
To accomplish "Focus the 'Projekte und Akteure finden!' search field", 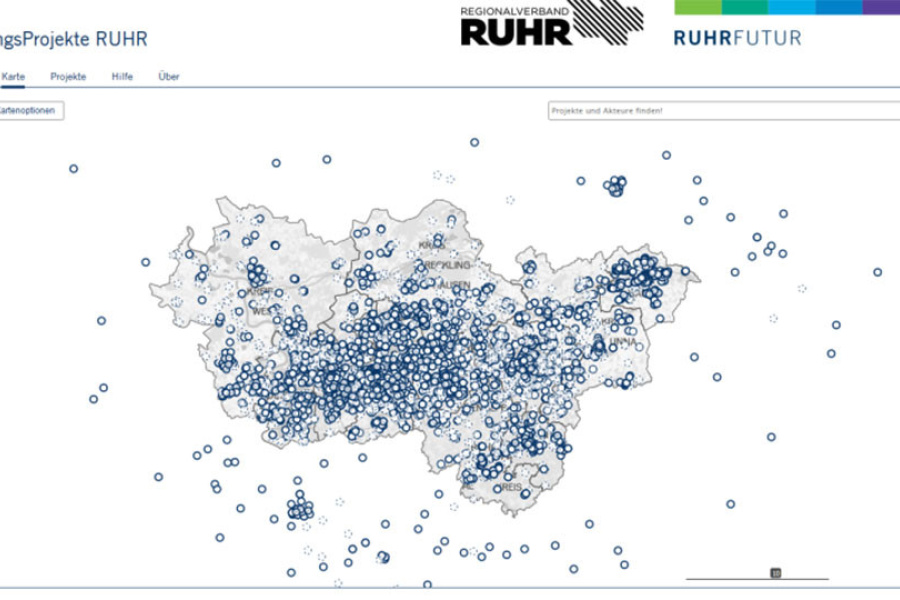I will [722, 110].
